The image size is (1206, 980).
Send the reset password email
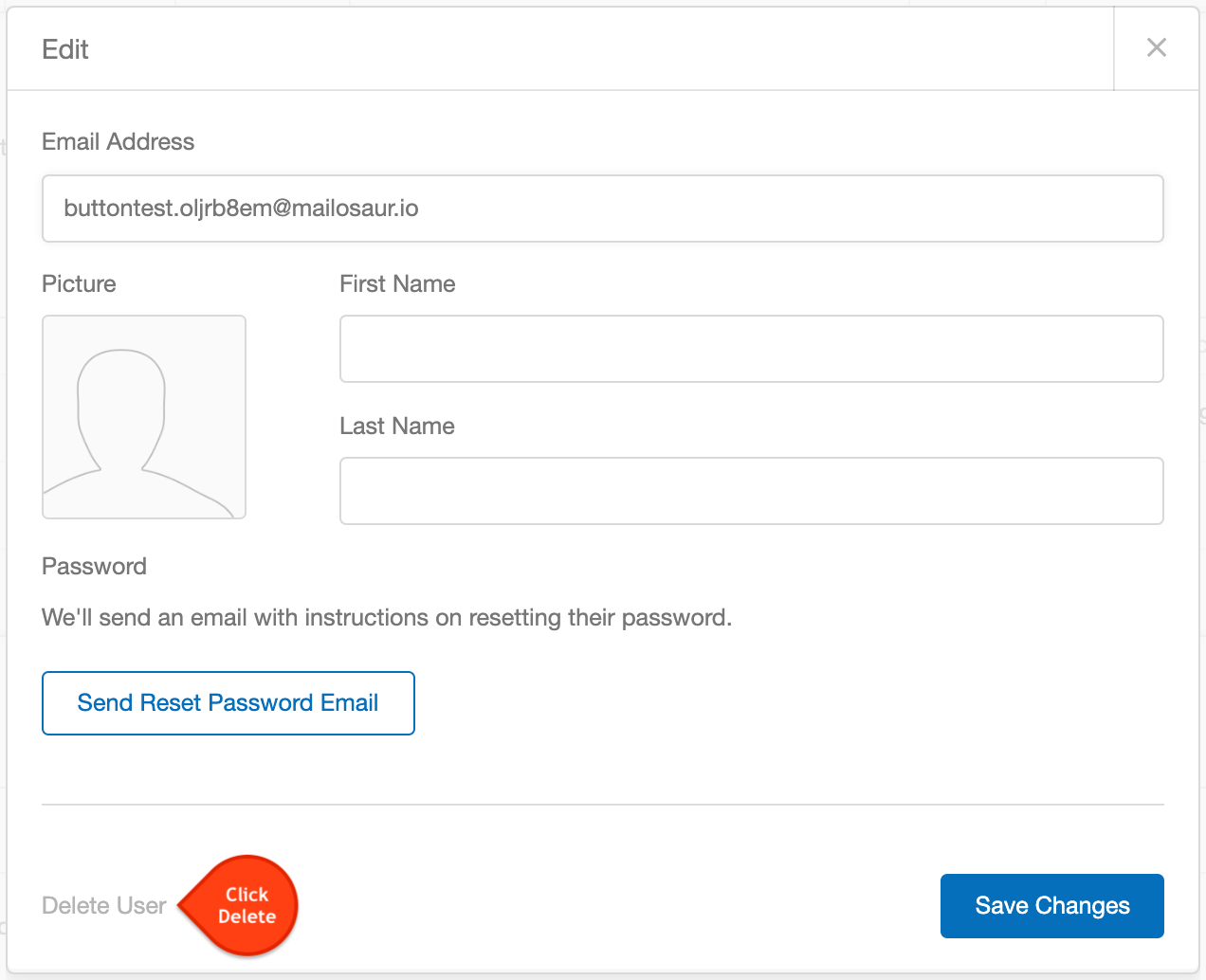228,703
